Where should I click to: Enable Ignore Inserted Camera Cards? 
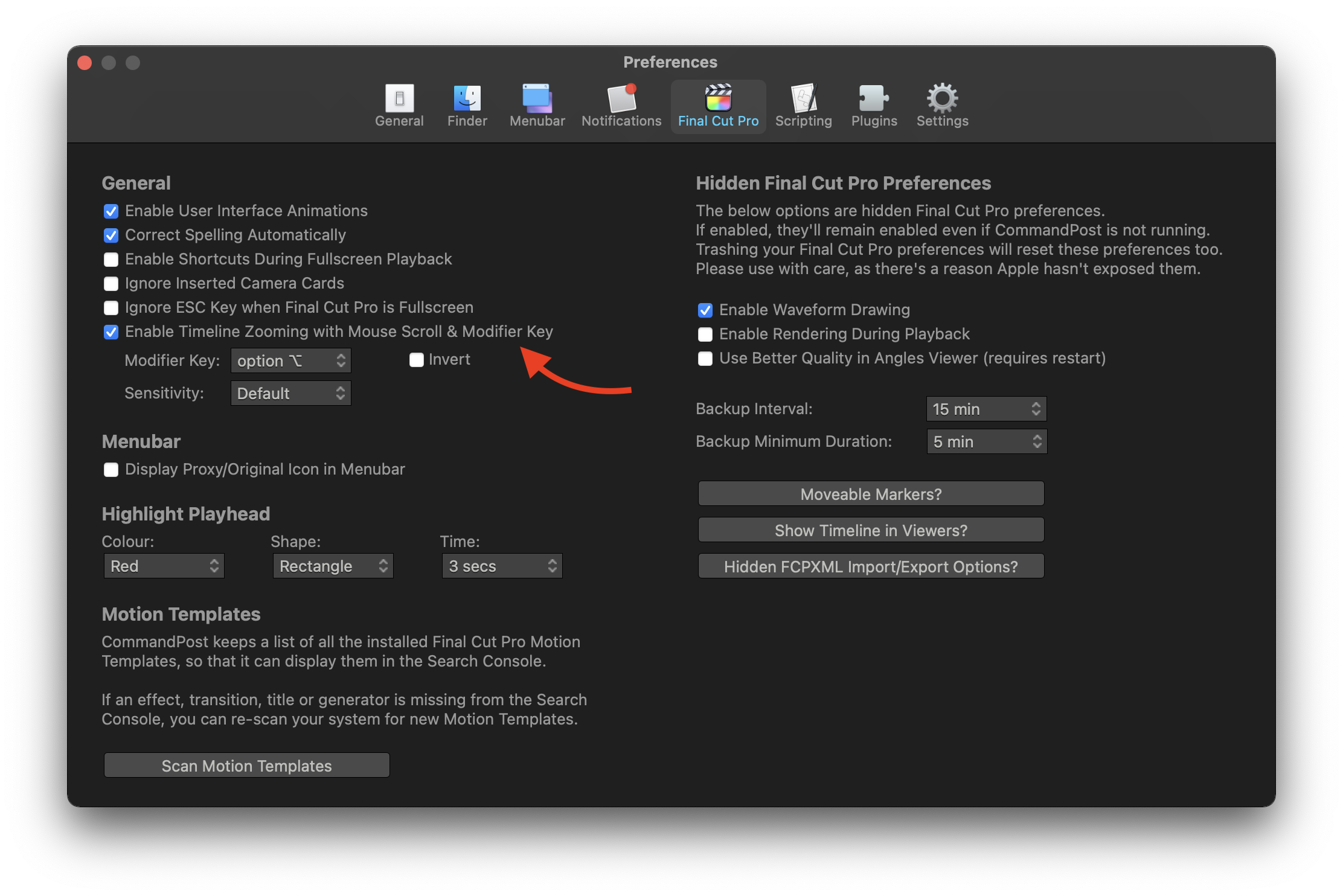coord(111,284)
